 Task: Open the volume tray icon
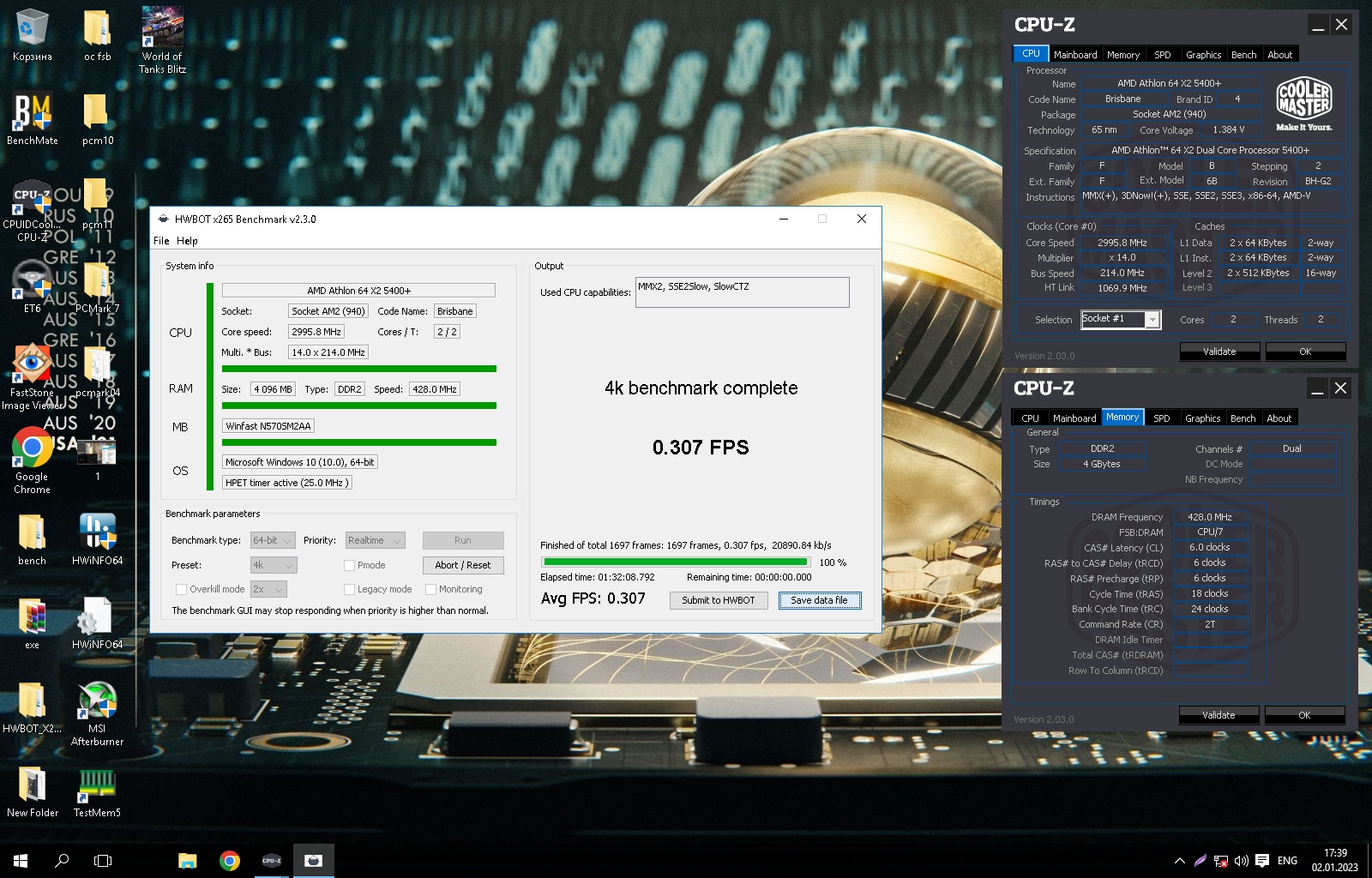(x=1242, y=860)
